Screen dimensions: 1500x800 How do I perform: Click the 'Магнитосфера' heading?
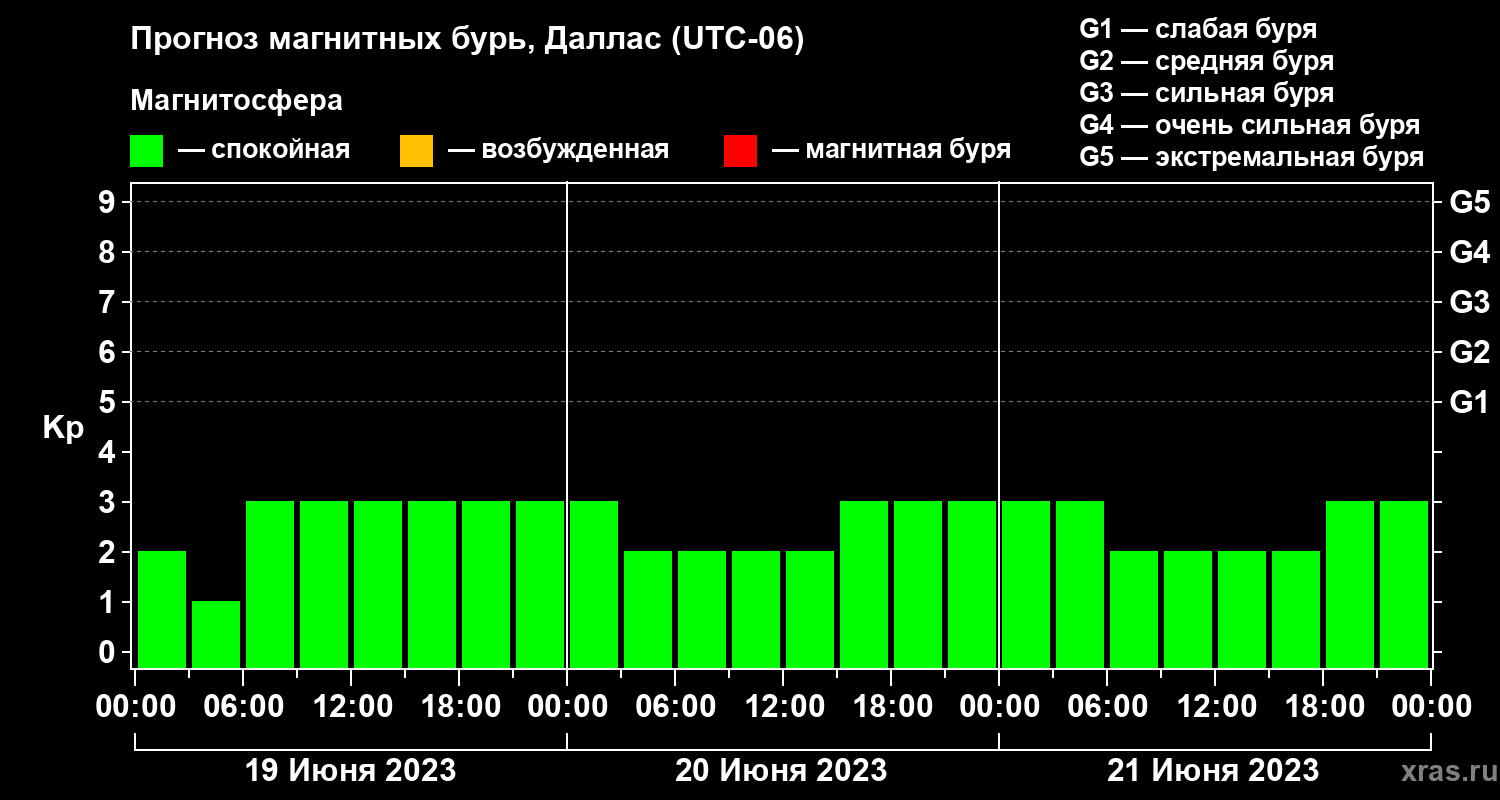pyautogui.click(x=236, y=101)
